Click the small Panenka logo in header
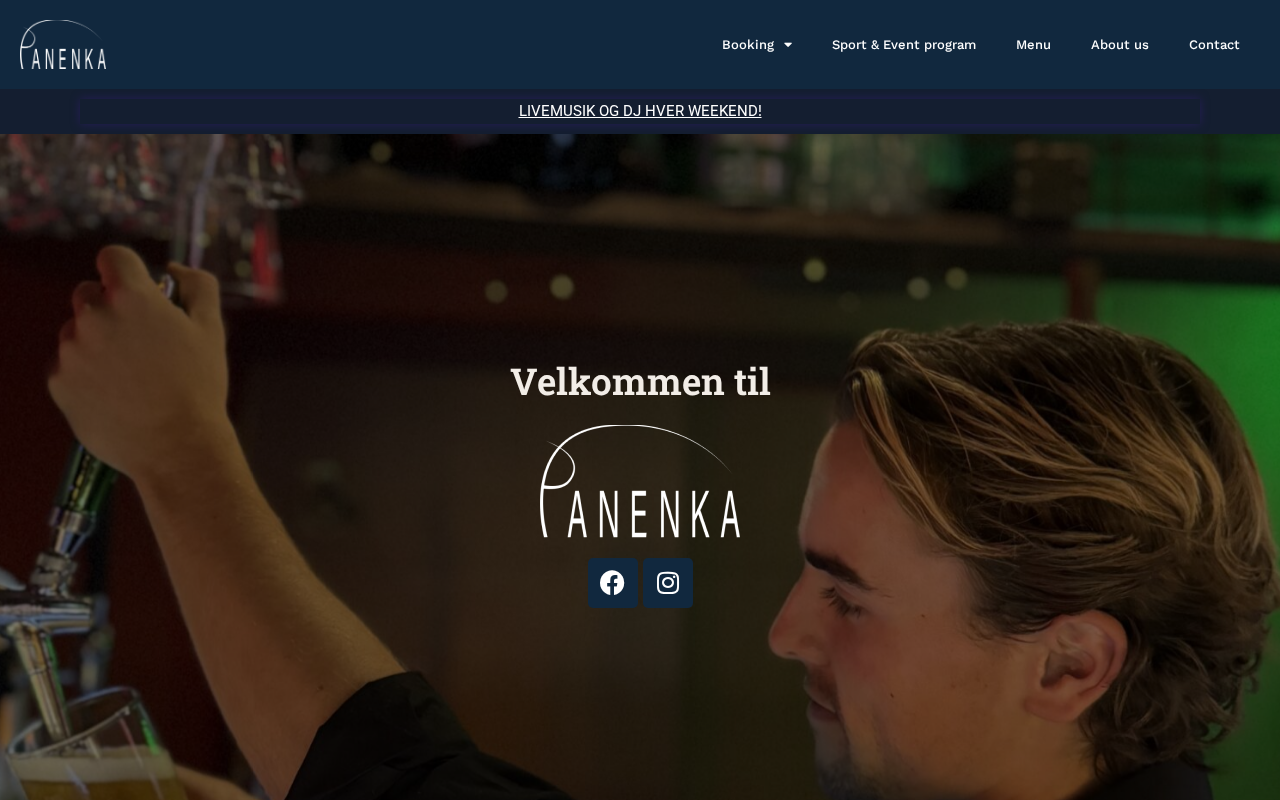This screenshot has width=1280, height=800. 63,44
